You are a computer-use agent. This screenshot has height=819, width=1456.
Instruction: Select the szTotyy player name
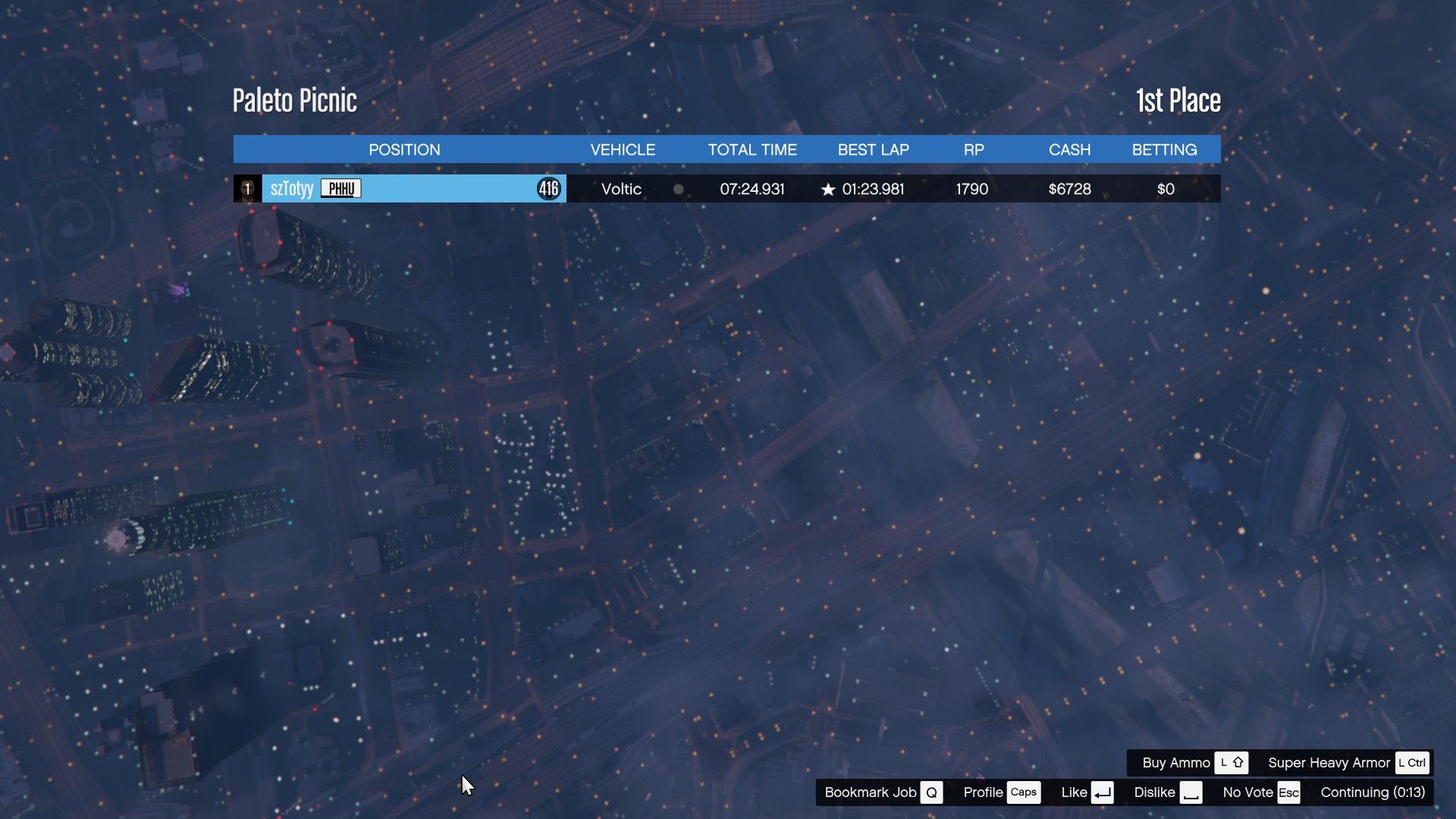click(x=292, y=189)
